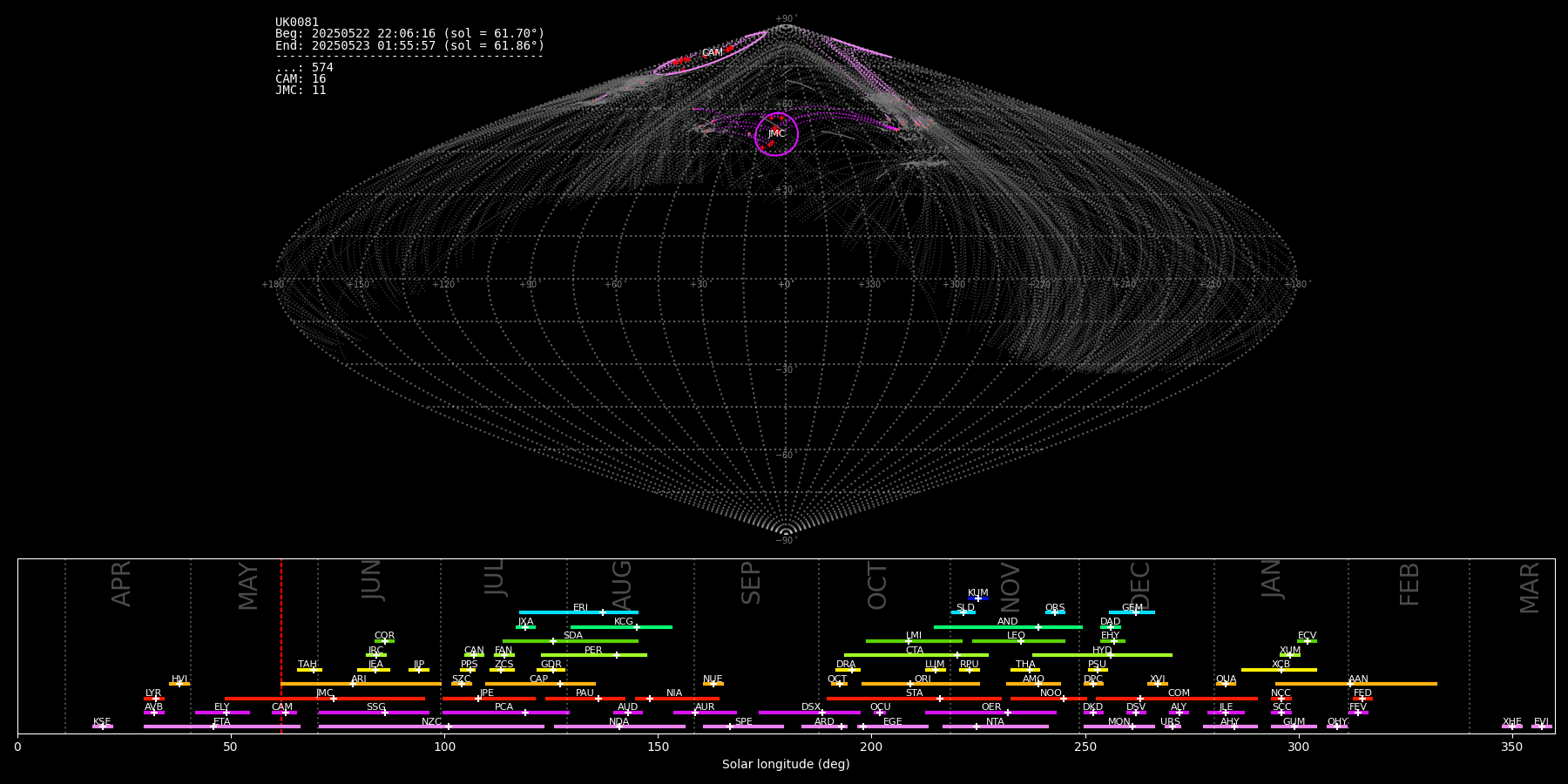Click the XCB shower label
Screen dimensions: 1568x784
[x=1281, y=665]
